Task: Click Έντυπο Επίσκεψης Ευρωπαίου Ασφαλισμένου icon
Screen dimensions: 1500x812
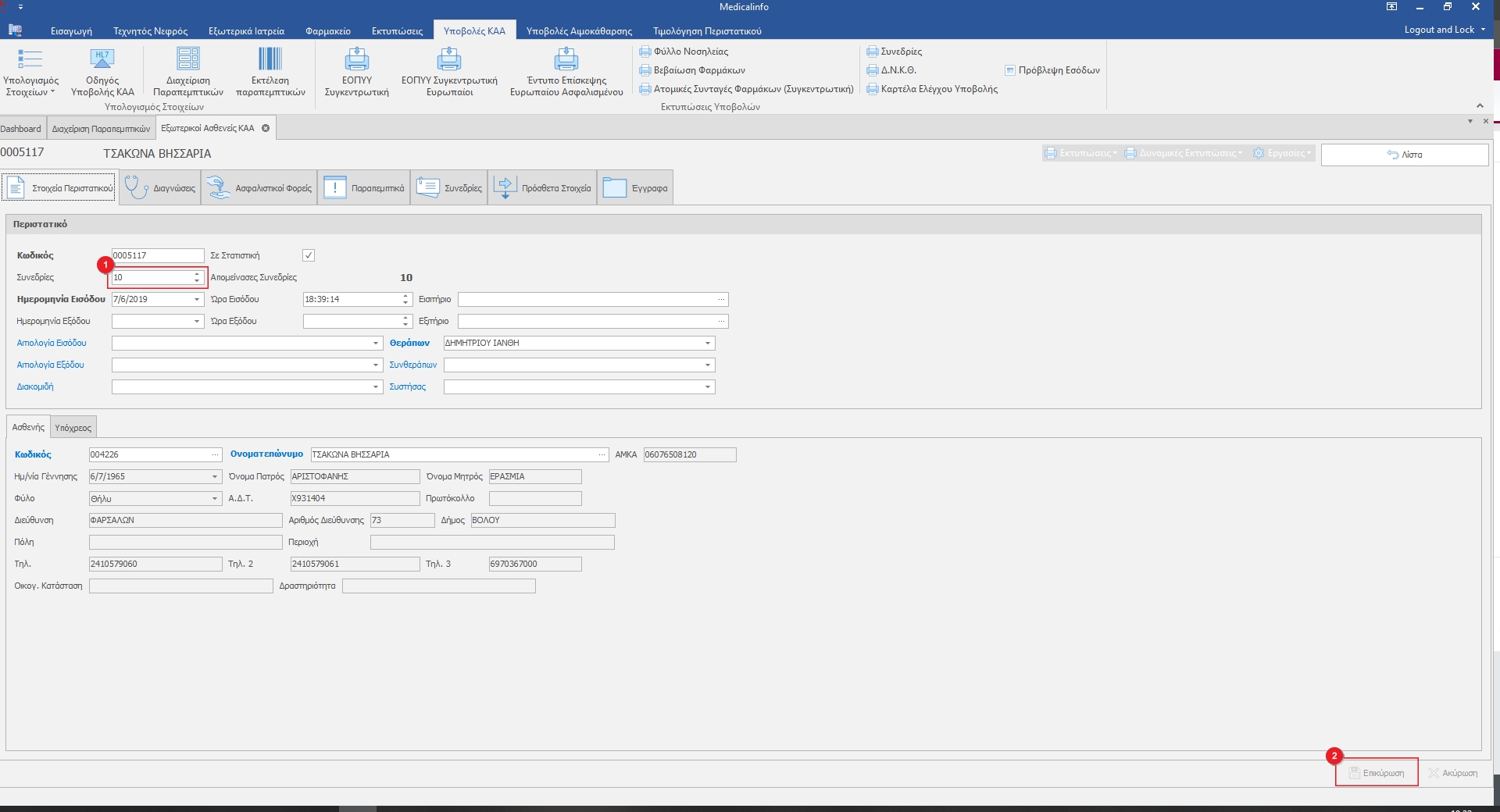Action: point(566,61)
